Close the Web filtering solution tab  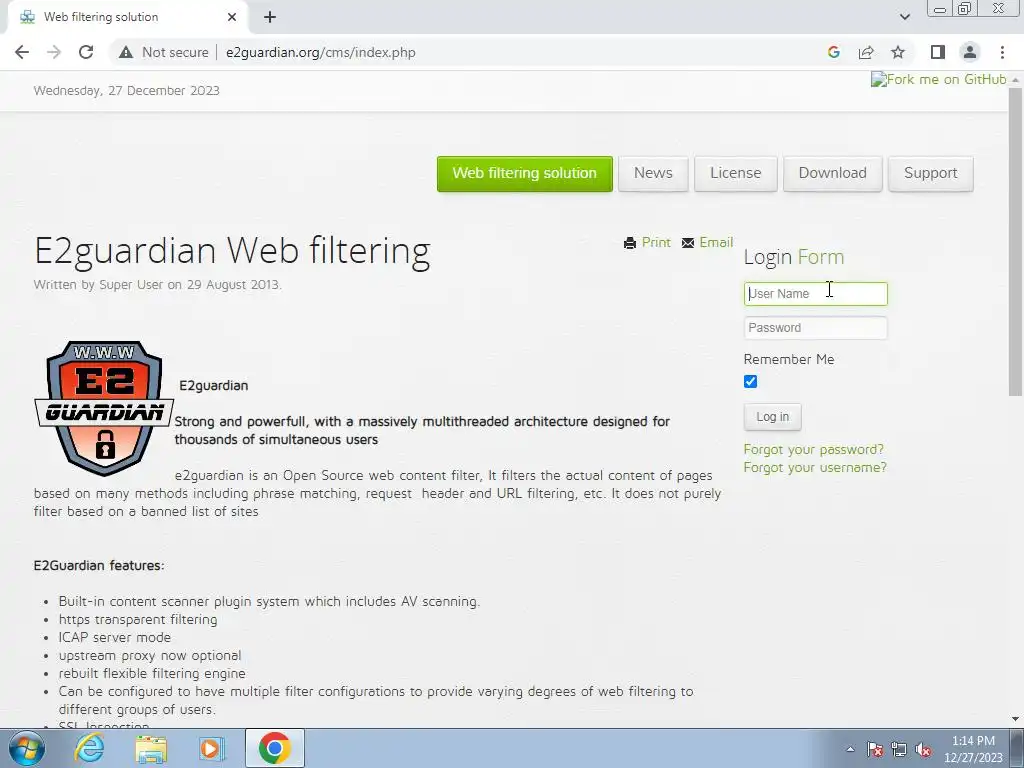[232, 17]
